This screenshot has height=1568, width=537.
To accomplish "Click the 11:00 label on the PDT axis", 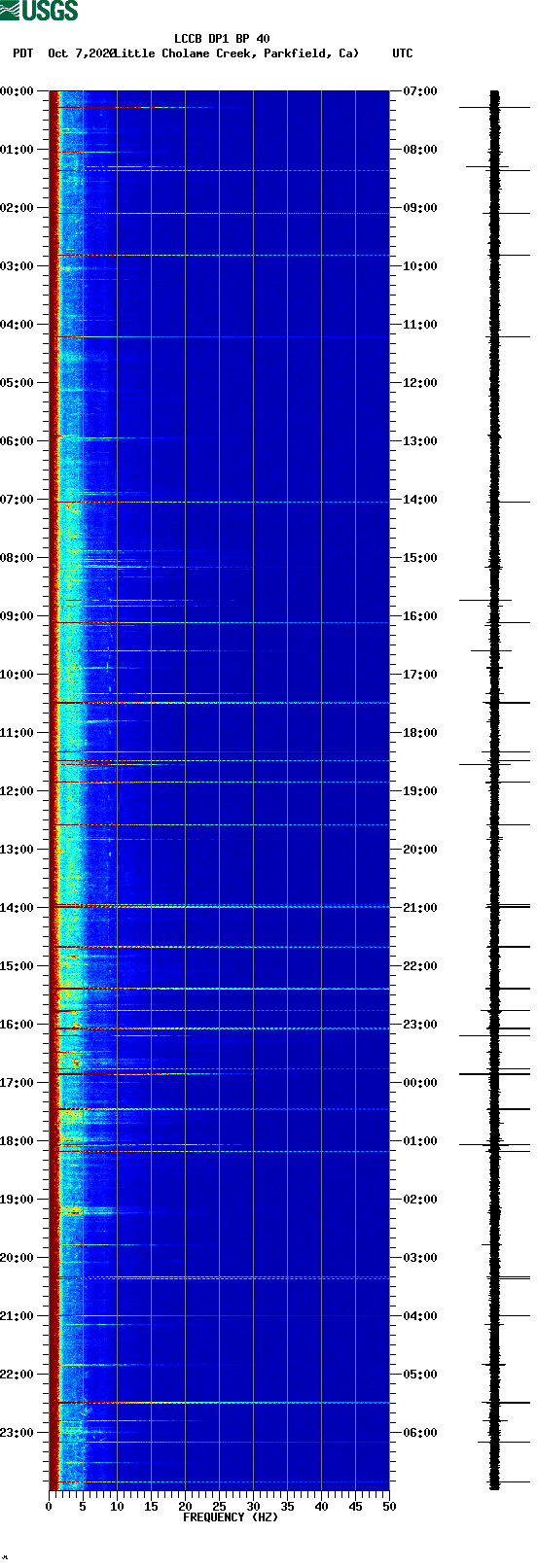I will pos(18,733).
